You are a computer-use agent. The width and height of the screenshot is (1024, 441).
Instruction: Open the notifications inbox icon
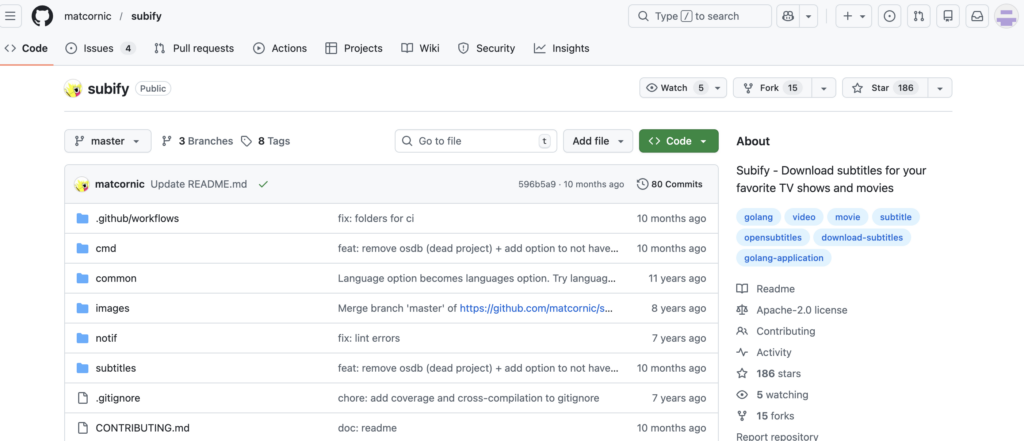(x=977, y=16)
